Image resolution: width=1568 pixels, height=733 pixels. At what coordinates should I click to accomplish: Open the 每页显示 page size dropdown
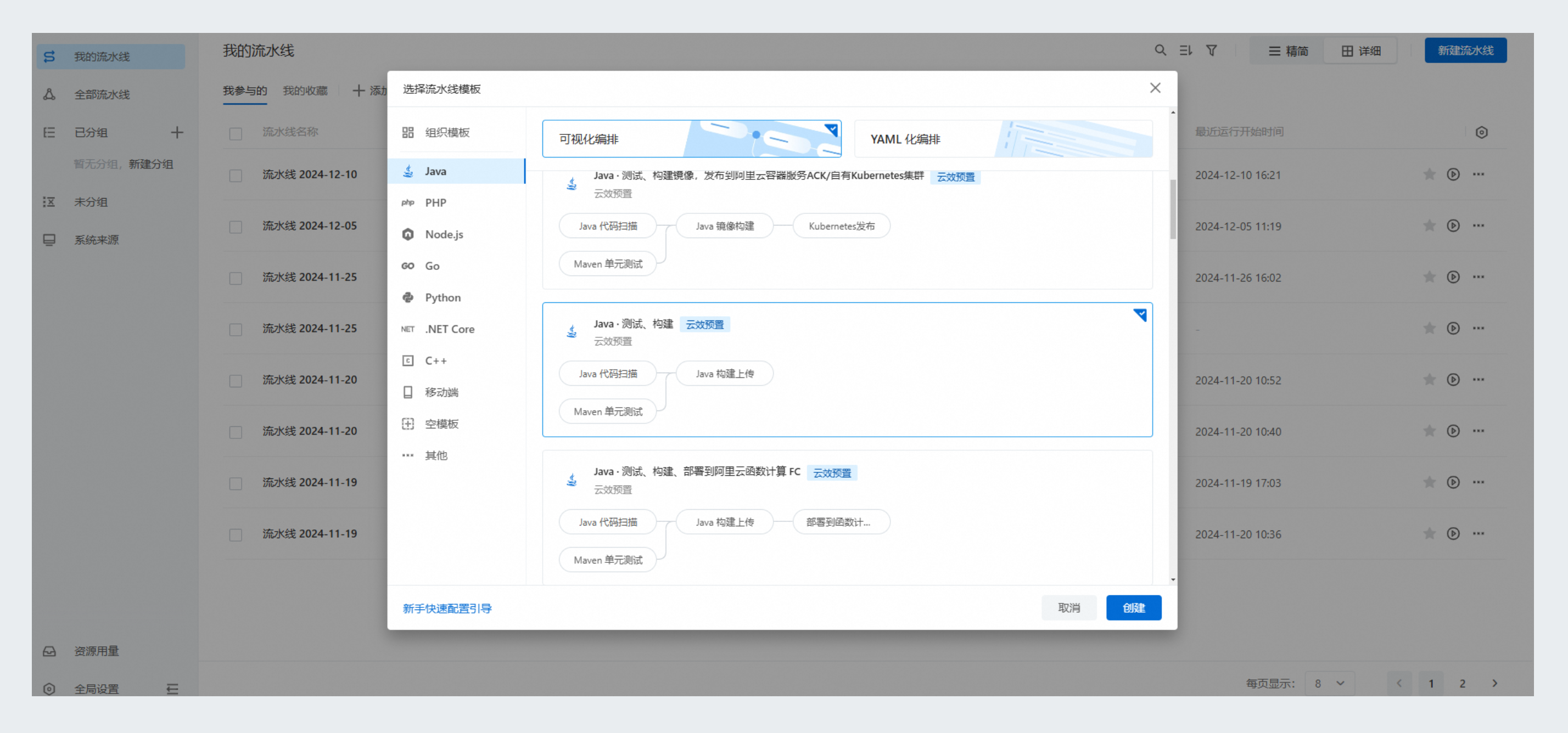[x=1329, y=683]
